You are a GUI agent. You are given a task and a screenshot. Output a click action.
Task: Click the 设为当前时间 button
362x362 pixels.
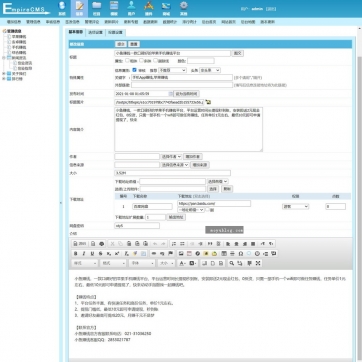click(187, 94)
